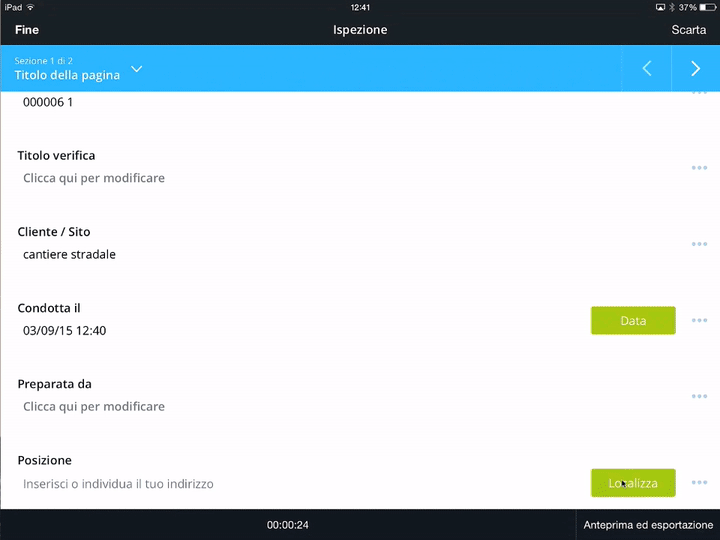
Task: Open more options for Posizione
Action: [x=699, y=482]
